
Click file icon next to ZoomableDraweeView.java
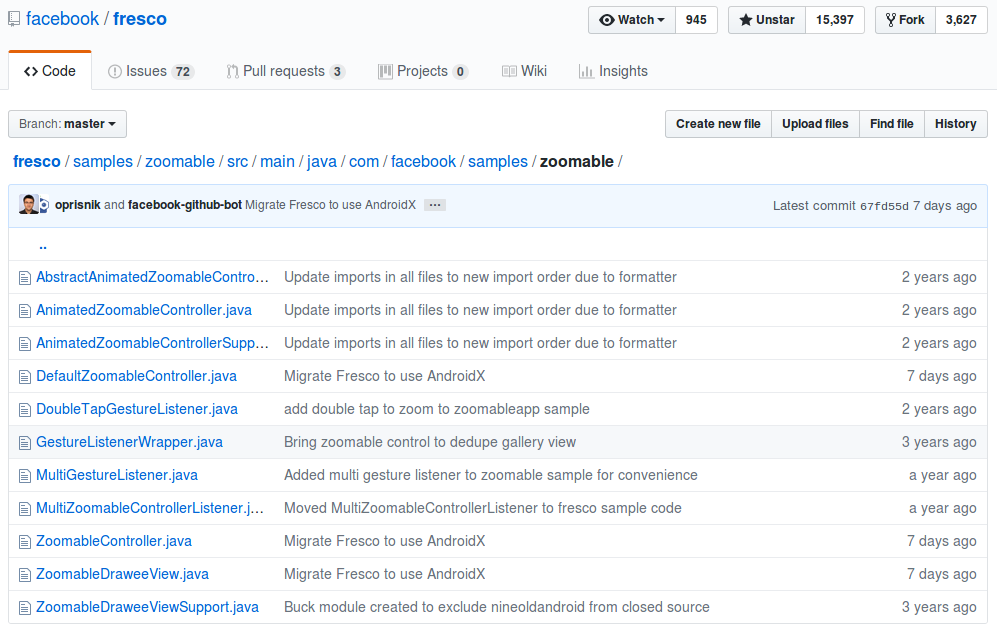[25, 575]
